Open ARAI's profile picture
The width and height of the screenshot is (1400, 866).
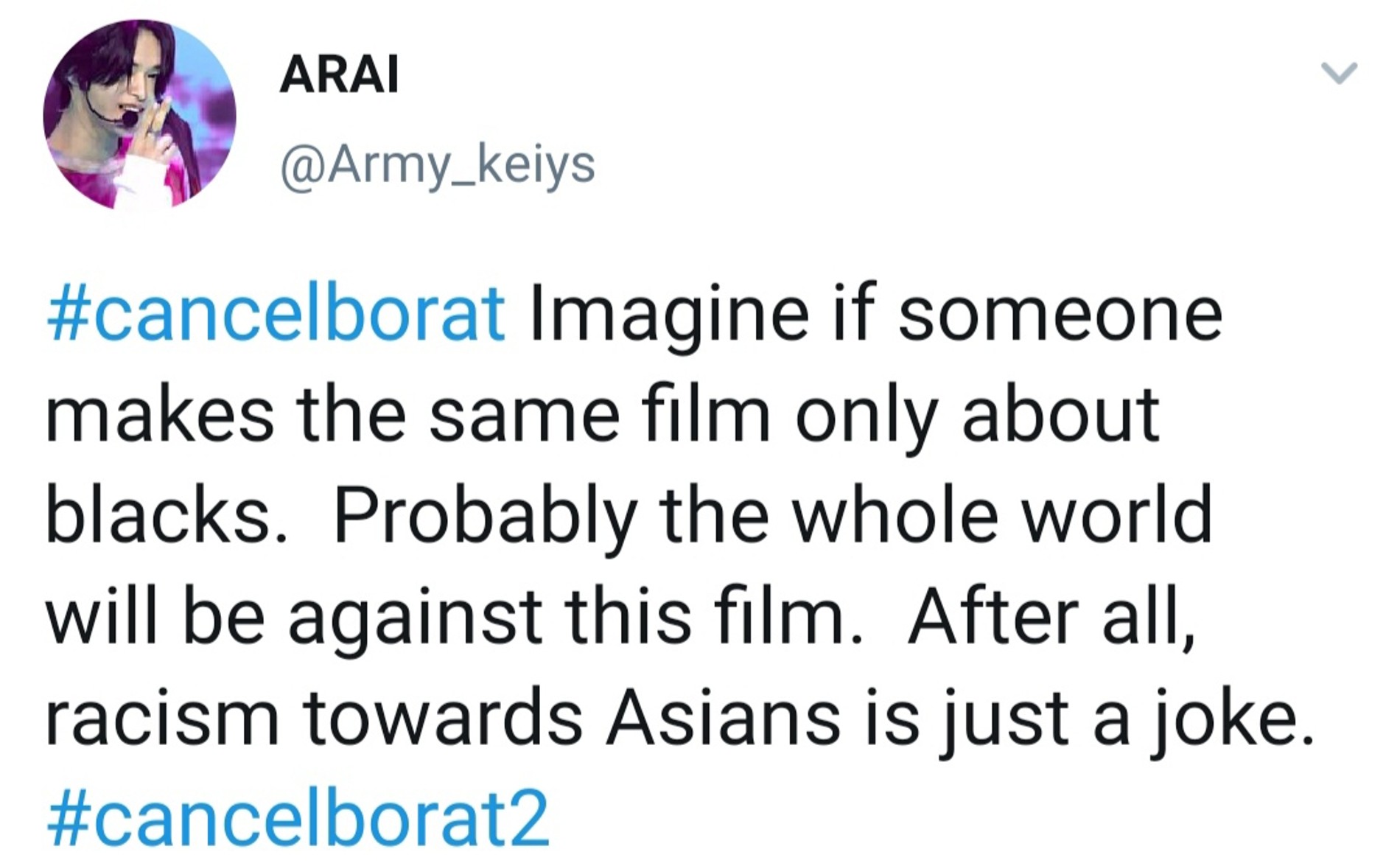coord(140,115)
